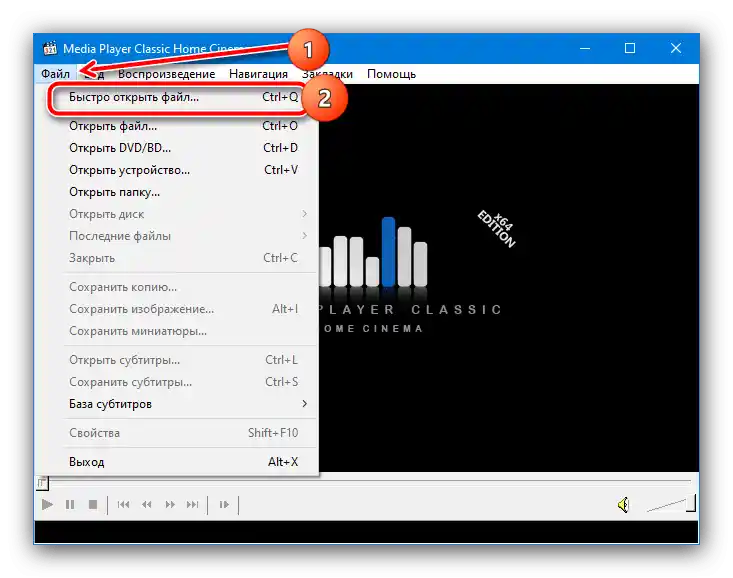Click the Stop playback button
The width and height of the screenshot is (733, 578).
tap(93, 505)
